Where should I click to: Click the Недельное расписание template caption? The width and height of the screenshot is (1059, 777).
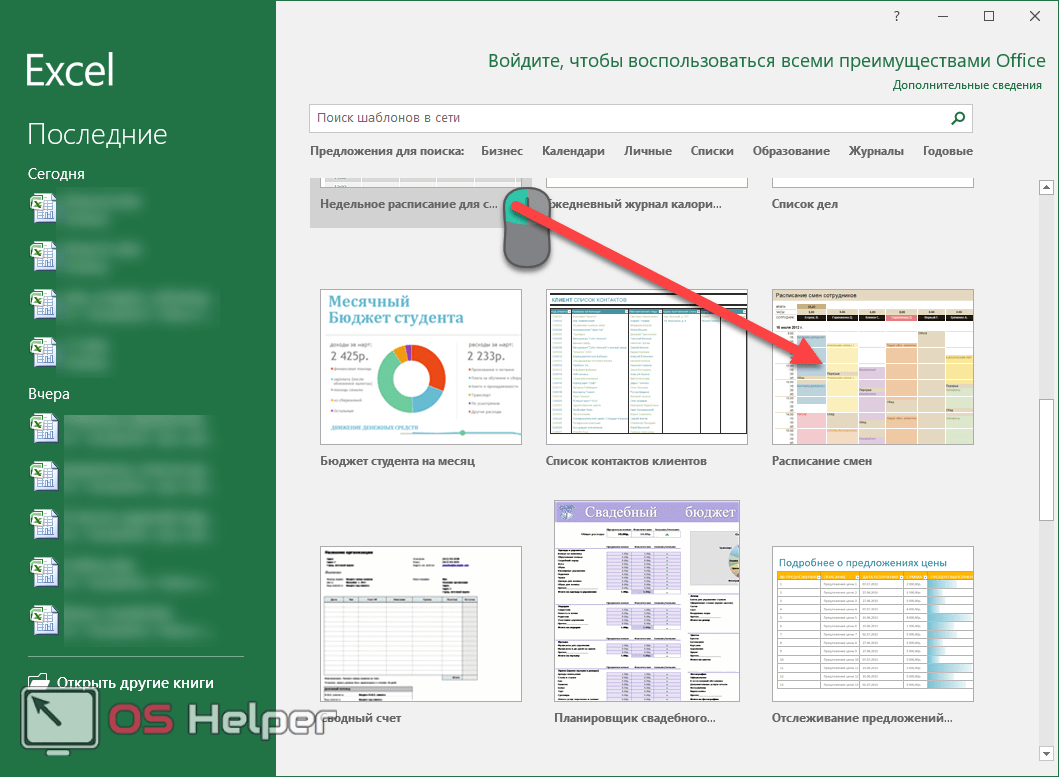[409, 204]
